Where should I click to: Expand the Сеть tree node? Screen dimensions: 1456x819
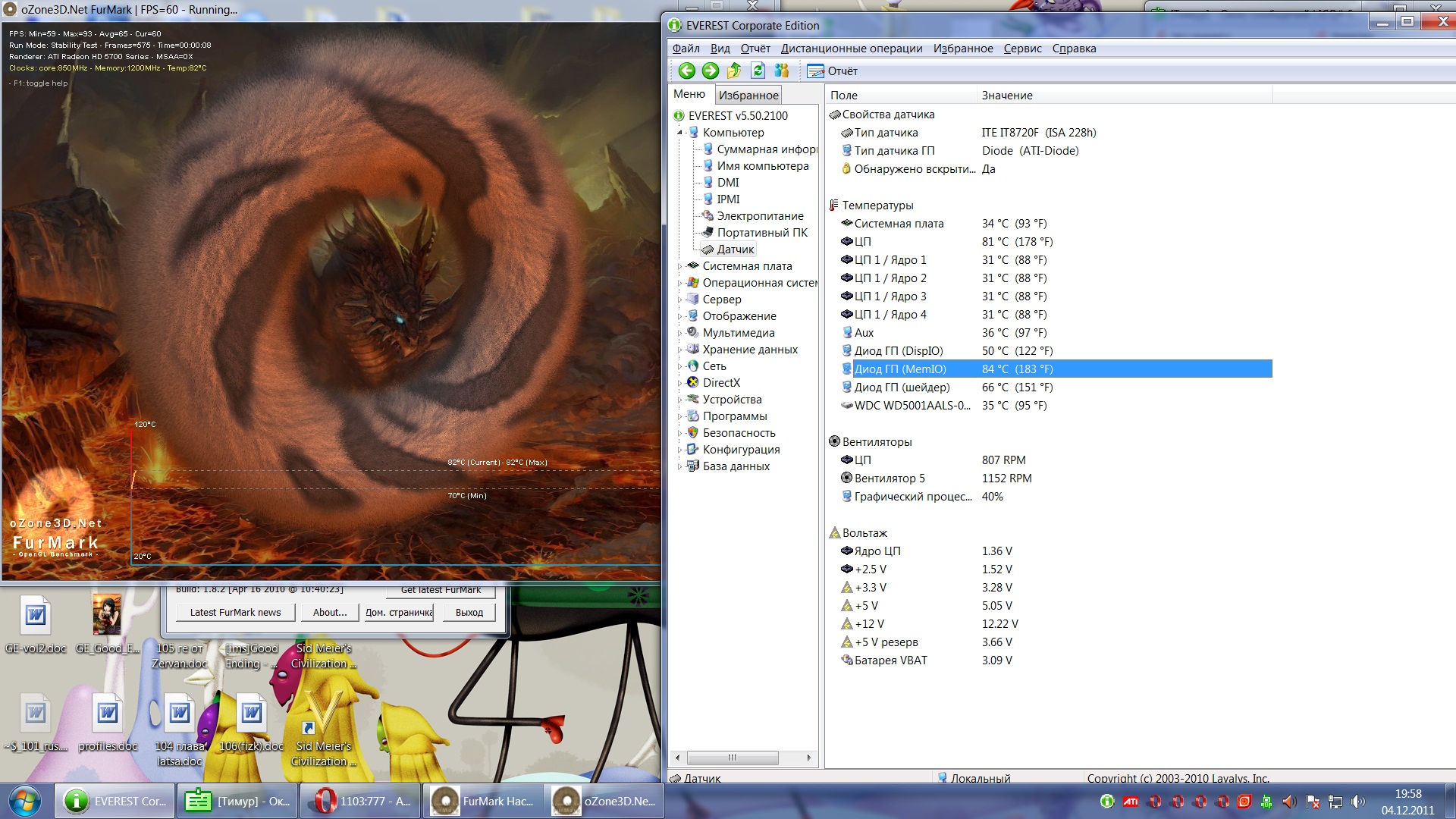click(679, 366)
